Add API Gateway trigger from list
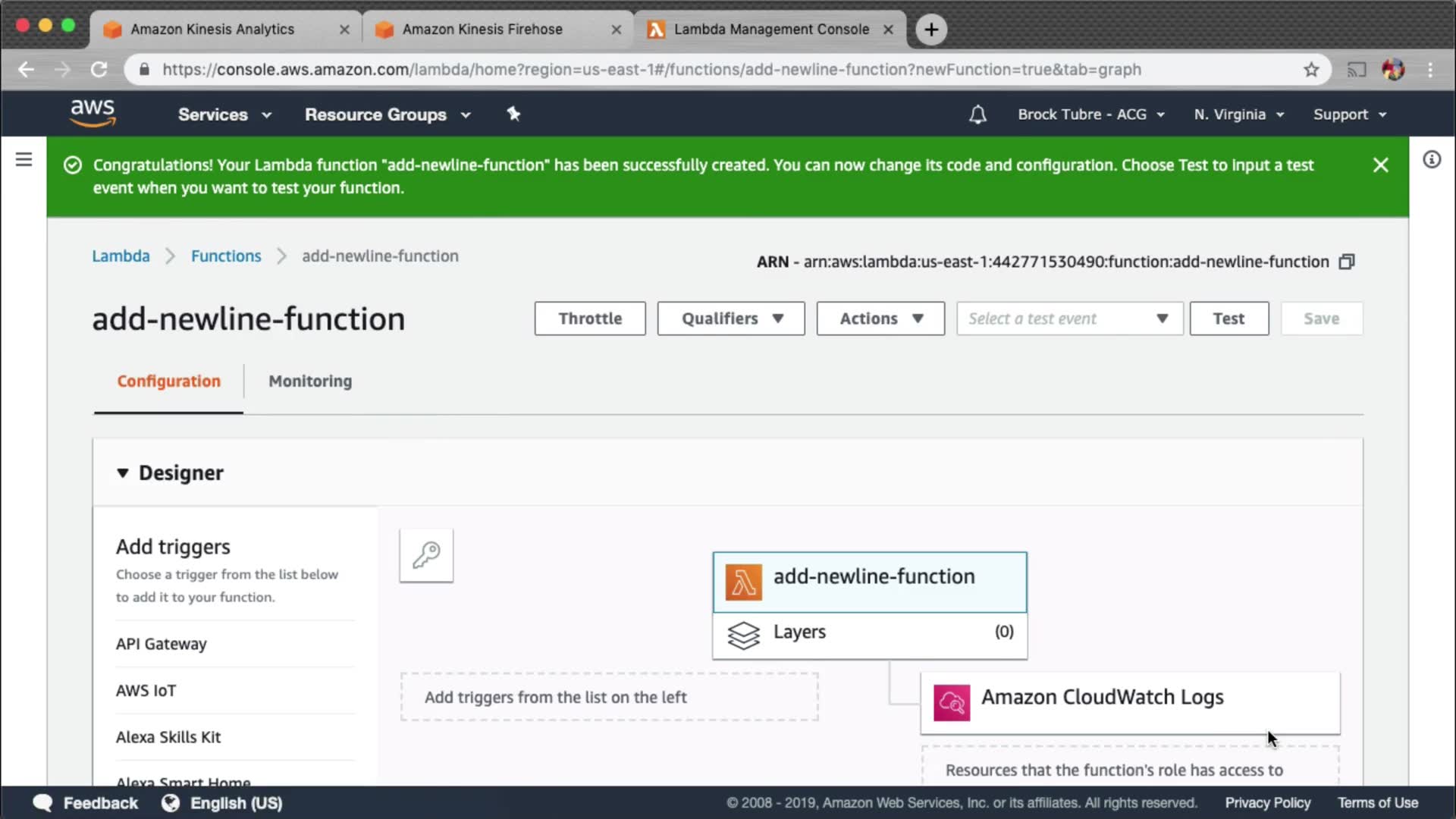This screenshot has height=819, width=1456. pos(161,644)
